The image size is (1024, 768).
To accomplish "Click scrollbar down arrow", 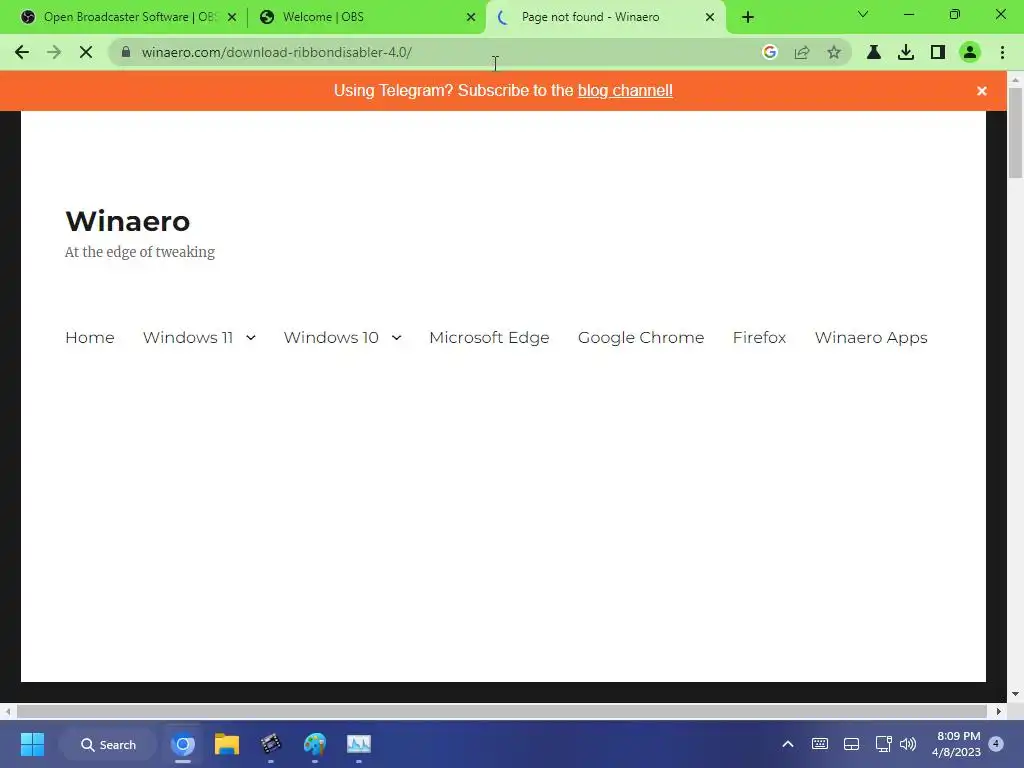I will [x=1015, y=694].
